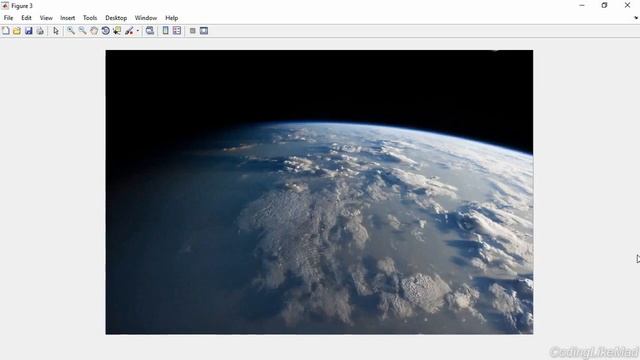Insert a colorbar using the toolbar icon
Screen dimensions: 640x360
tap(165, 31)
